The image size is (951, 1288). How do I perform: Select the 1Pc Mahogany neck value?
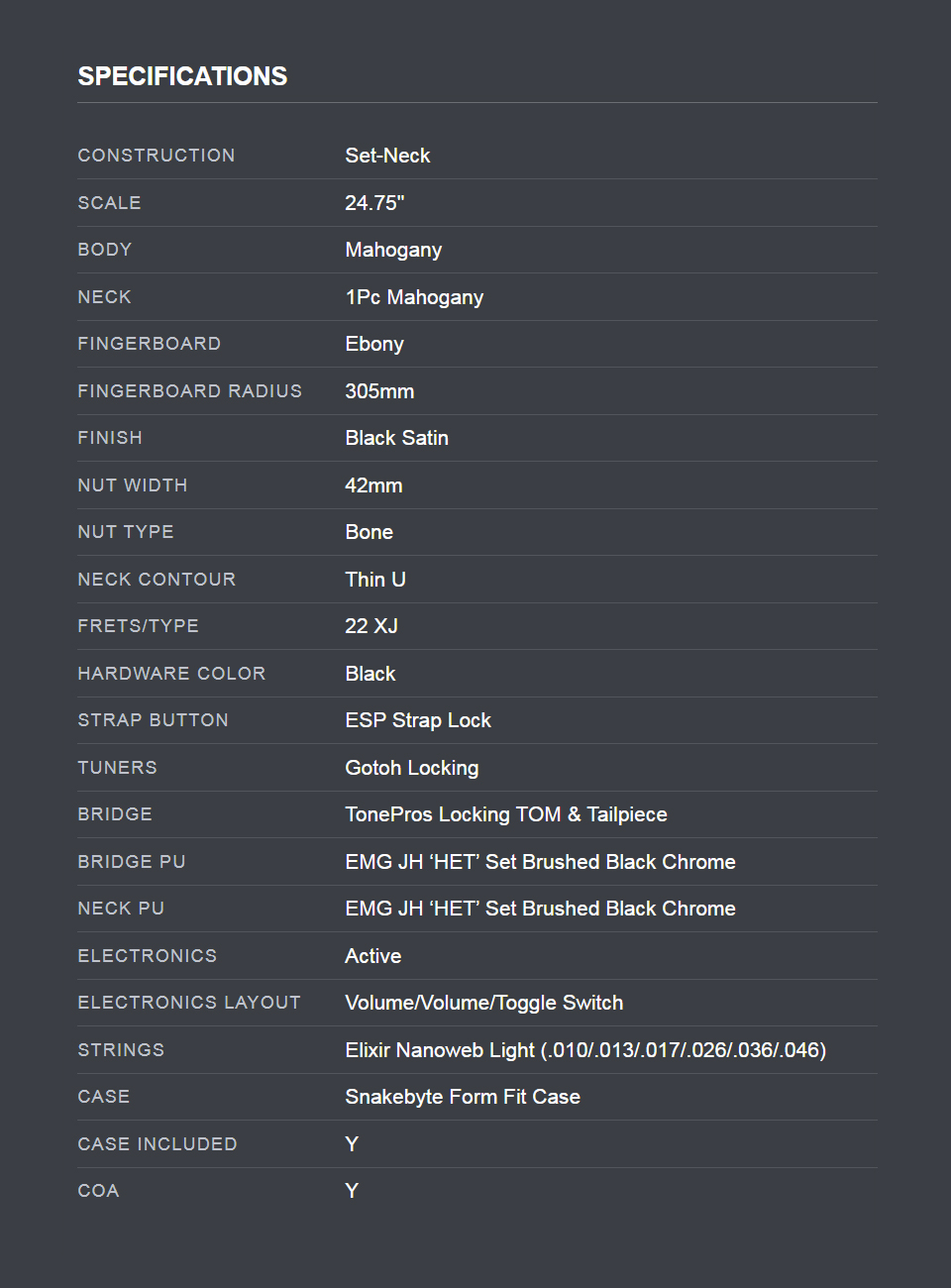pos(414,297)
